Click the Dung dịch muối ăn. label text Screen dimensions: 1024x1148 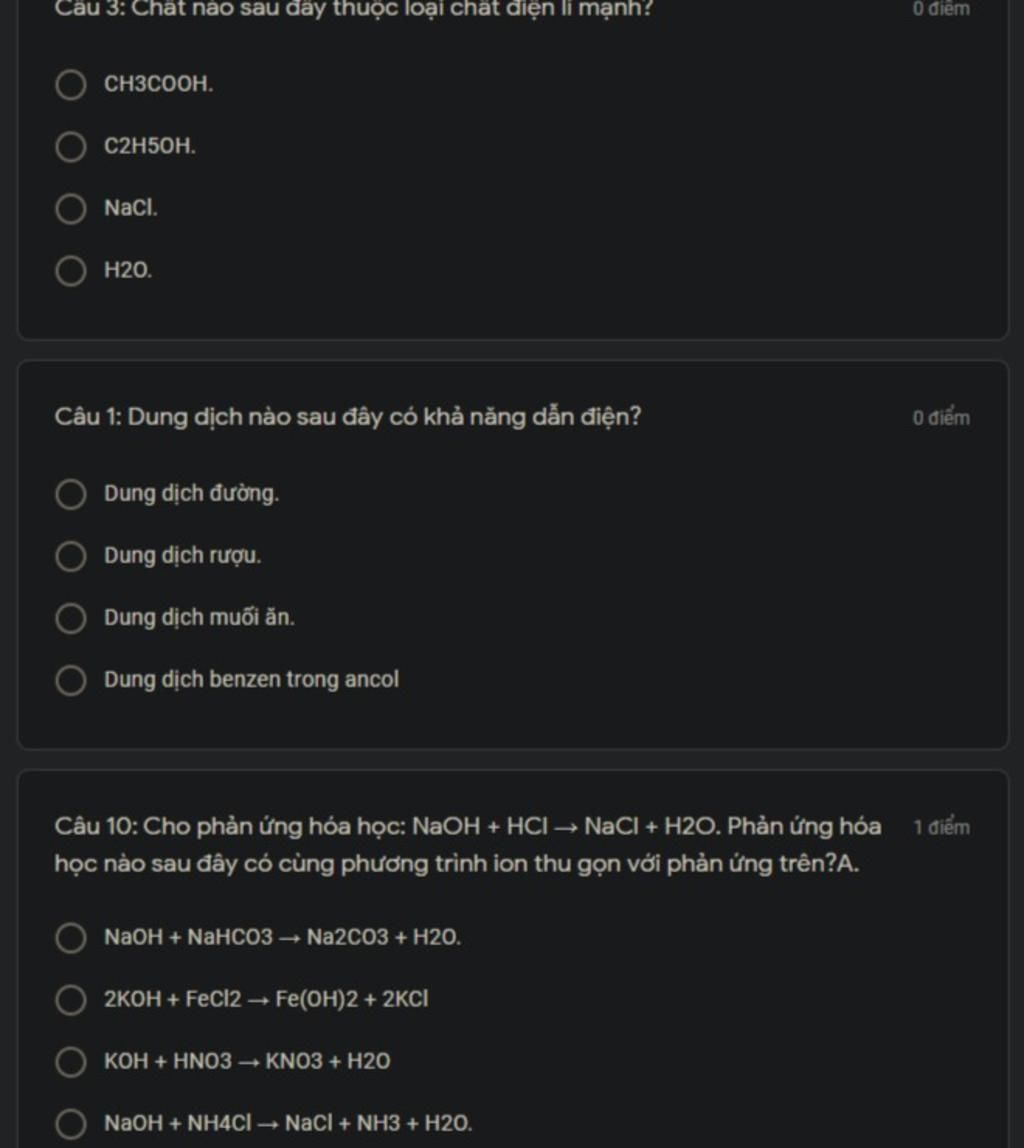click(x=199, y=618)
